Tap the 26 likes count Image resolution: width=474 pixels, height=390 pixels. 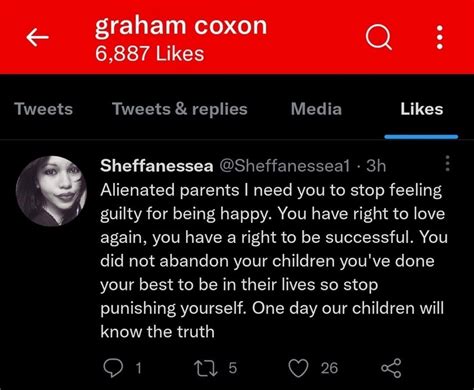tap(329, 368)
